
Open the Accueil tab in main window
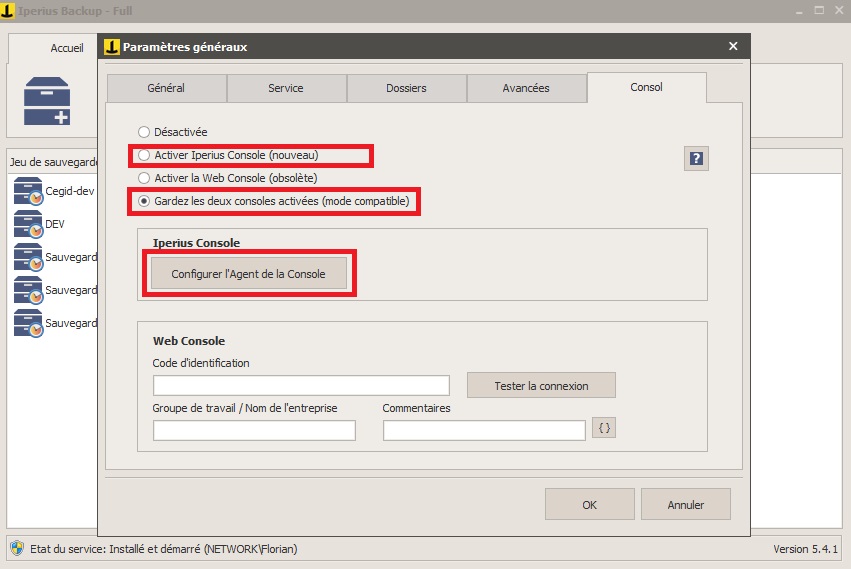coord(67,48)
